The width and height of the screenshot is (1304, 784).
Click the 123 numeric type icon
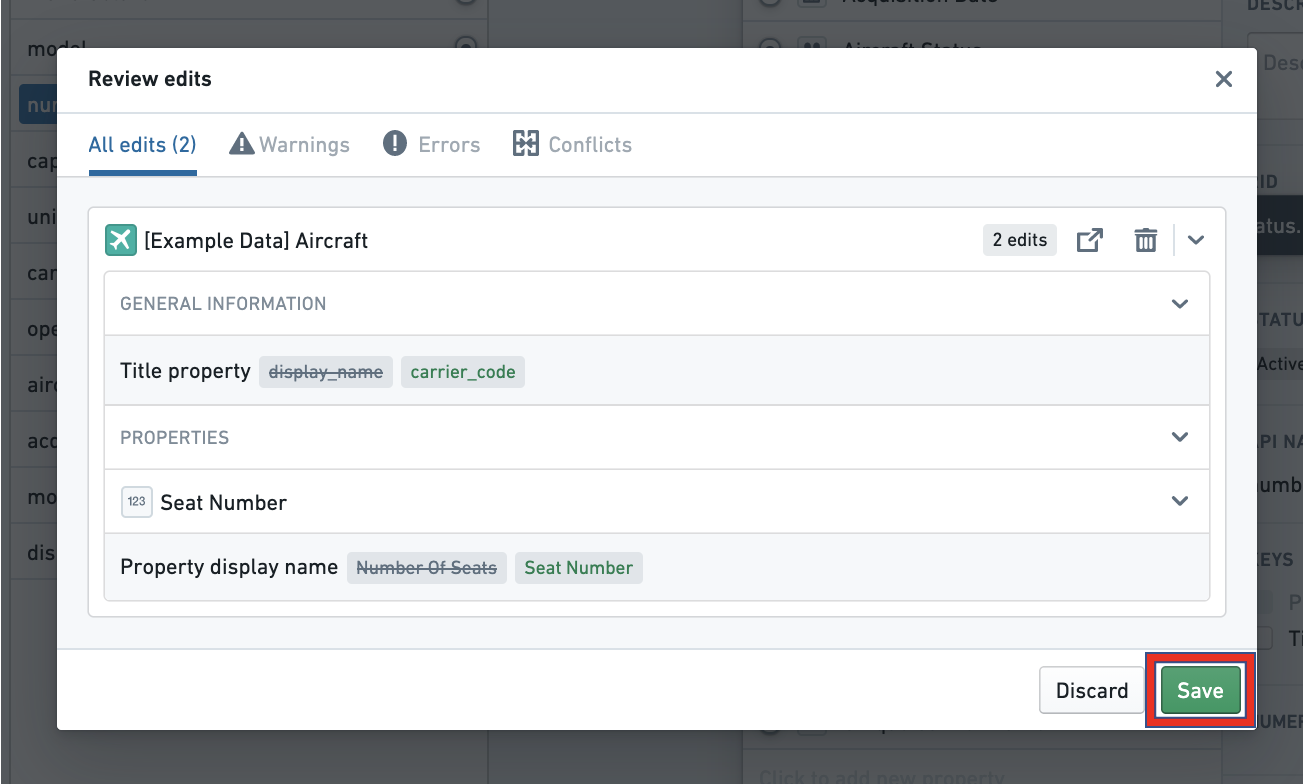pyautogui.click(x=136, y=502)
